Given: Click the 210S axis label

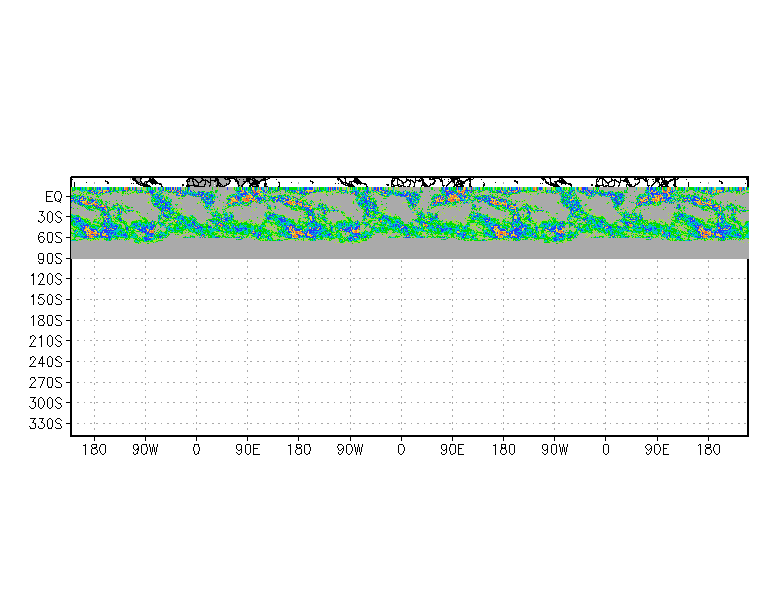Looking at the screenshot, I should (46, 341).
